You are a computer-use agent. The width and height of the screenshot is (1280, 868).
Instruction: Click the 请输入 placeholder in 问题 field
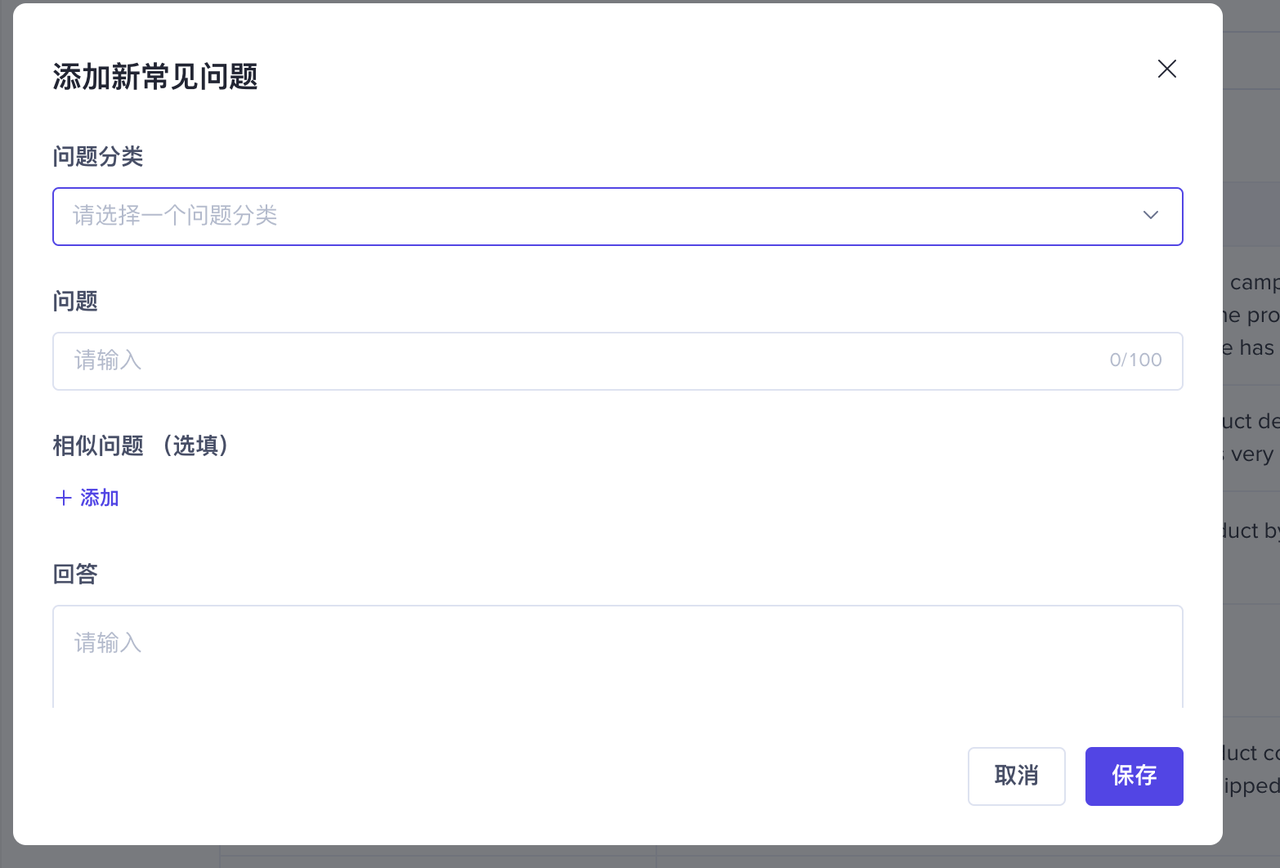point(108,361)
